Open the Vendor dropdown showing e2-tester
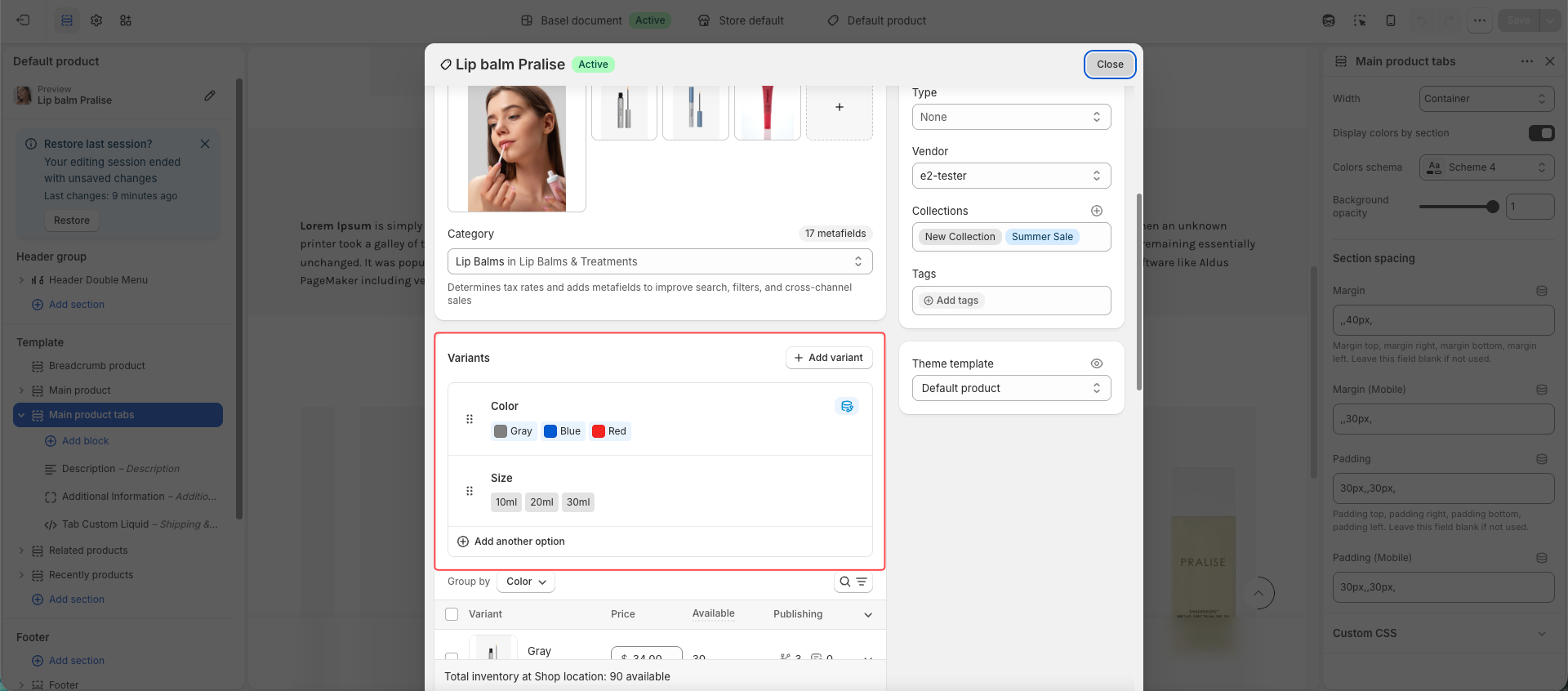This screenshot has width=1568, height=691. (1011, 176)
